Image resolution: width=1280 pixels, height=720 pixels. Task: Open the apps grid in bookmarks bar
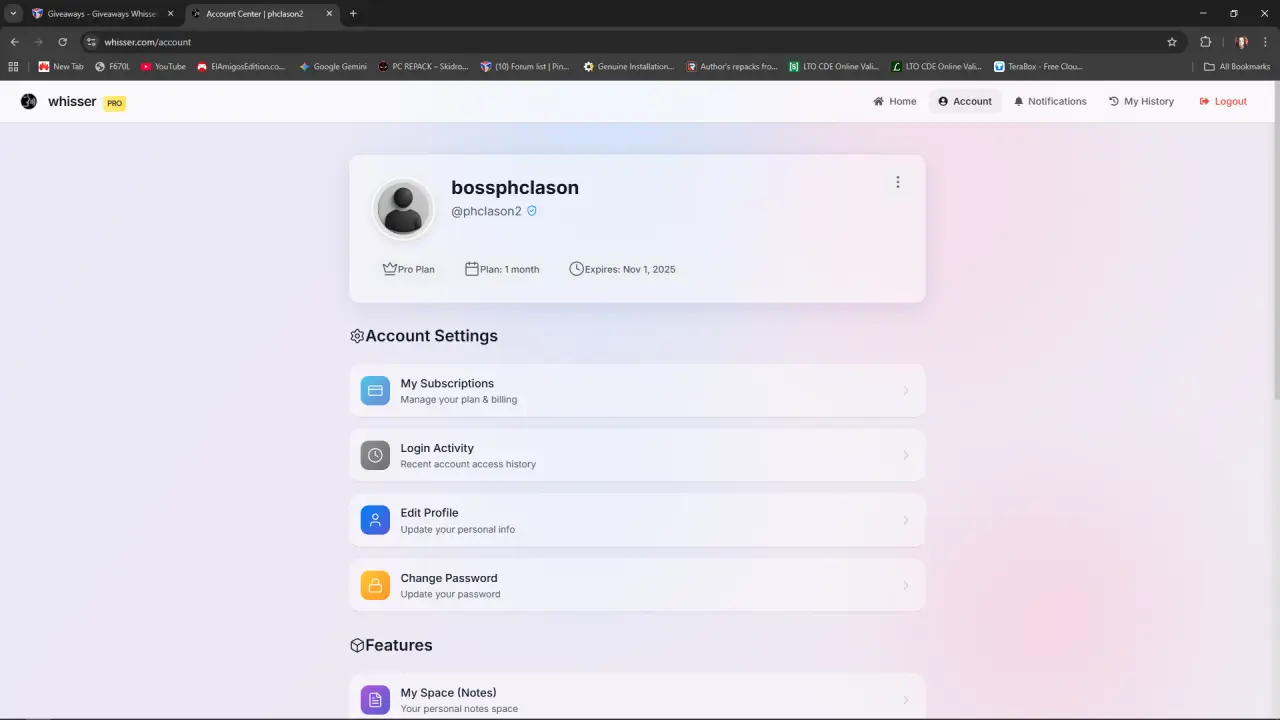coord(13,67)
